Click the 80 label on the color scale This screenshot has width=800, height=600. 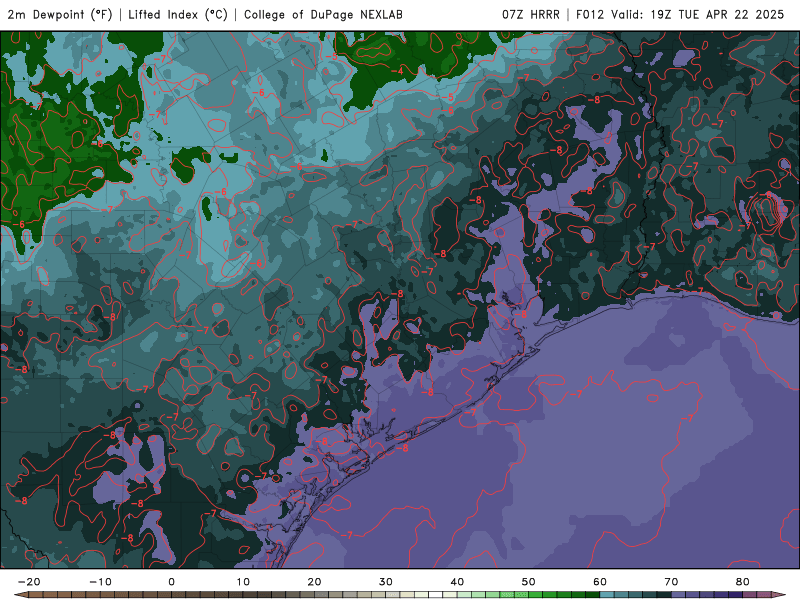pos(742,582)
